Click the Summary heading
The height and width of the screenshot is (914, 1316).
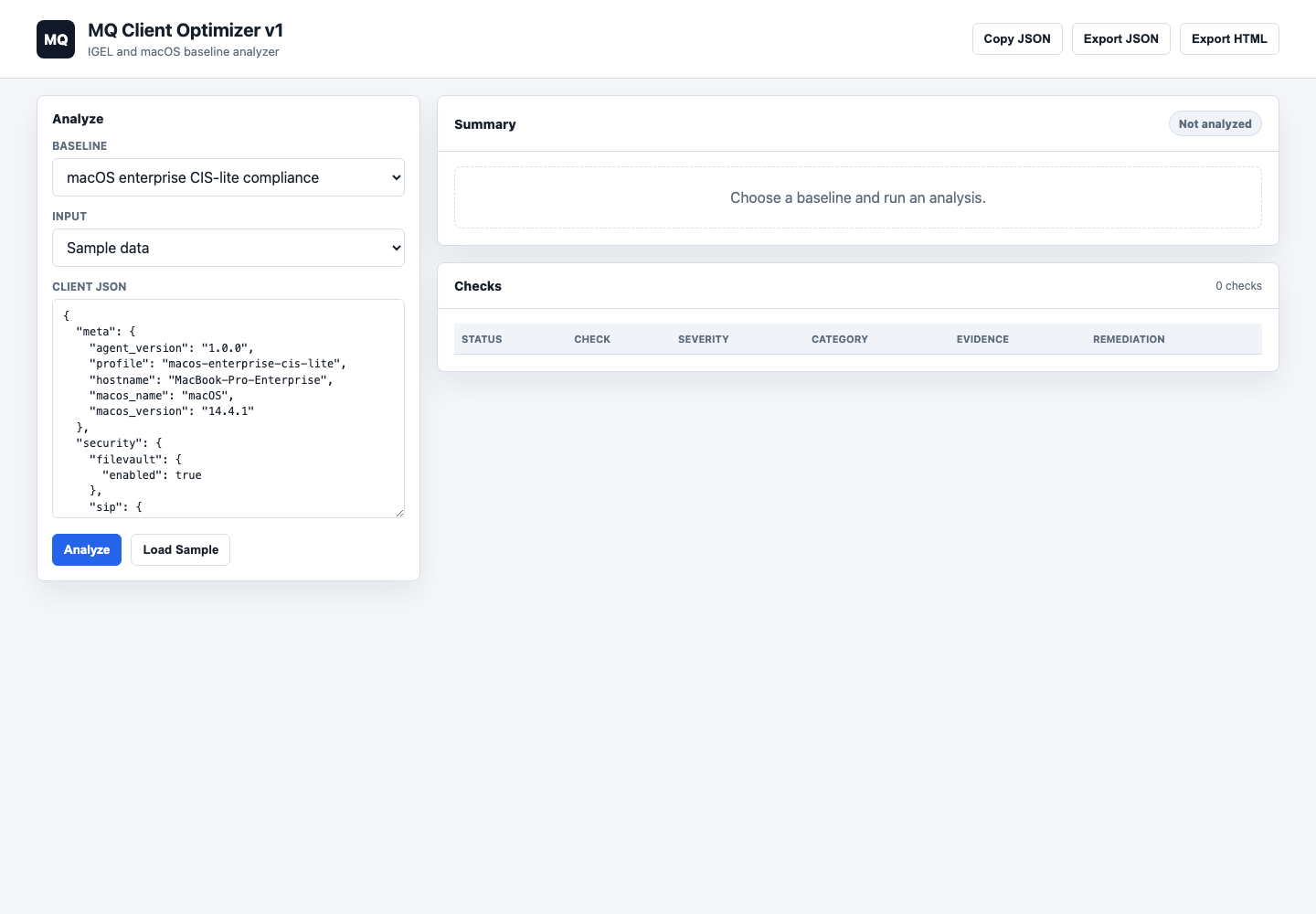coord(485,124)
